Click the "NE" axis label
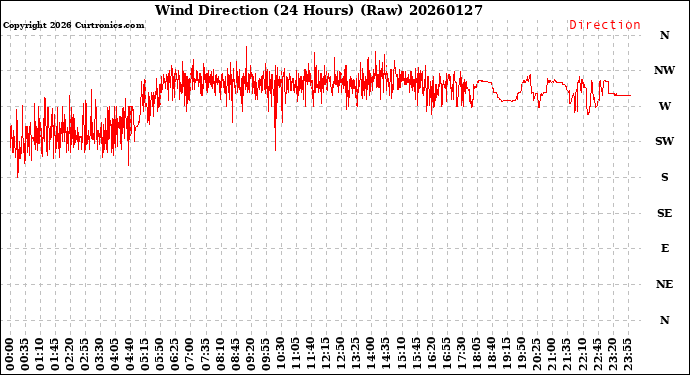 tap(664, 284)
